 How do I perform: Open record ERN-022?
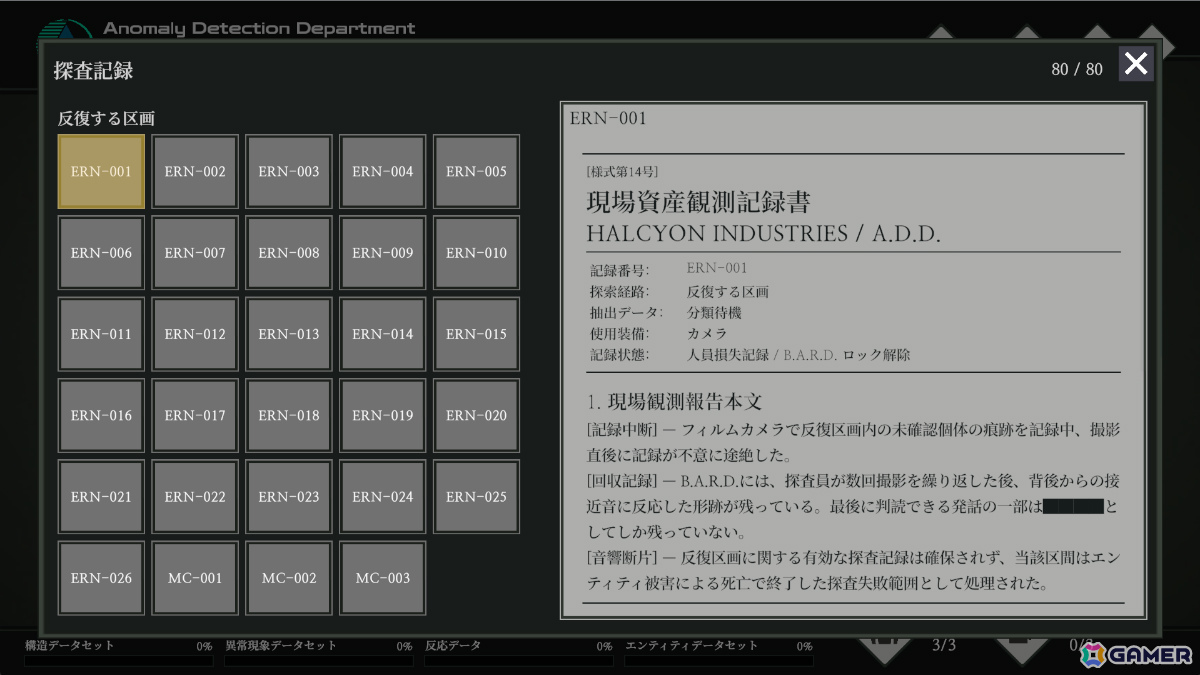click(x=195, y=497)
